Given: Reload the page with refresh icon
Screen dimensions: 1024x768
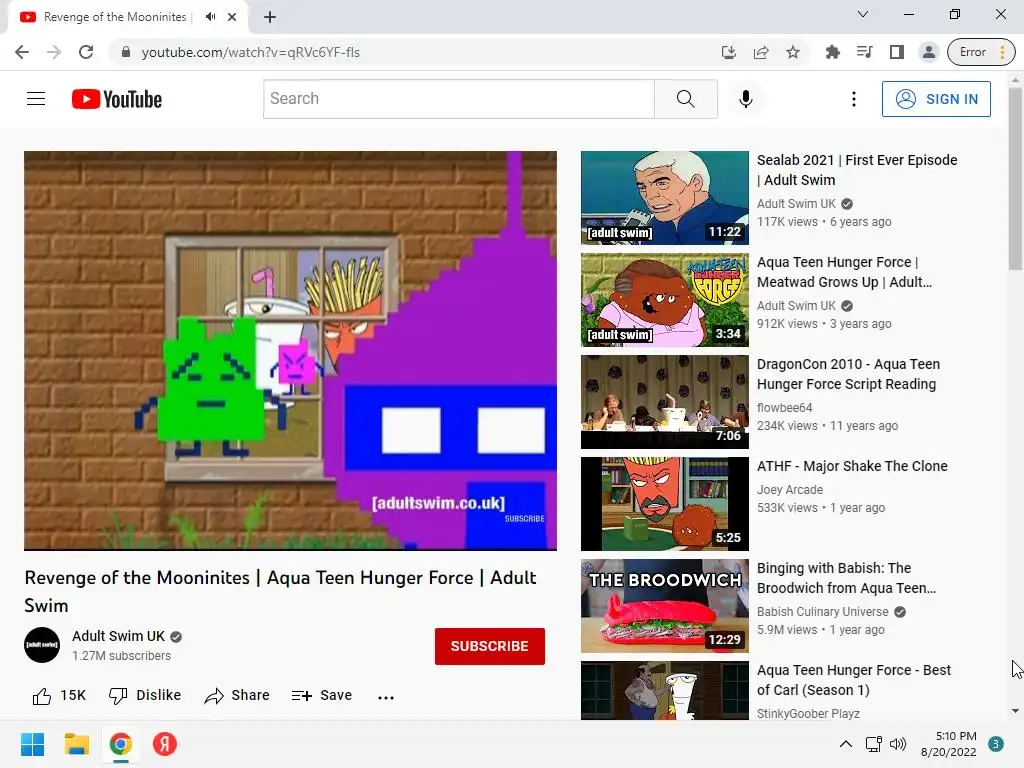Looking at the screenshot, I should pos(86,52).
